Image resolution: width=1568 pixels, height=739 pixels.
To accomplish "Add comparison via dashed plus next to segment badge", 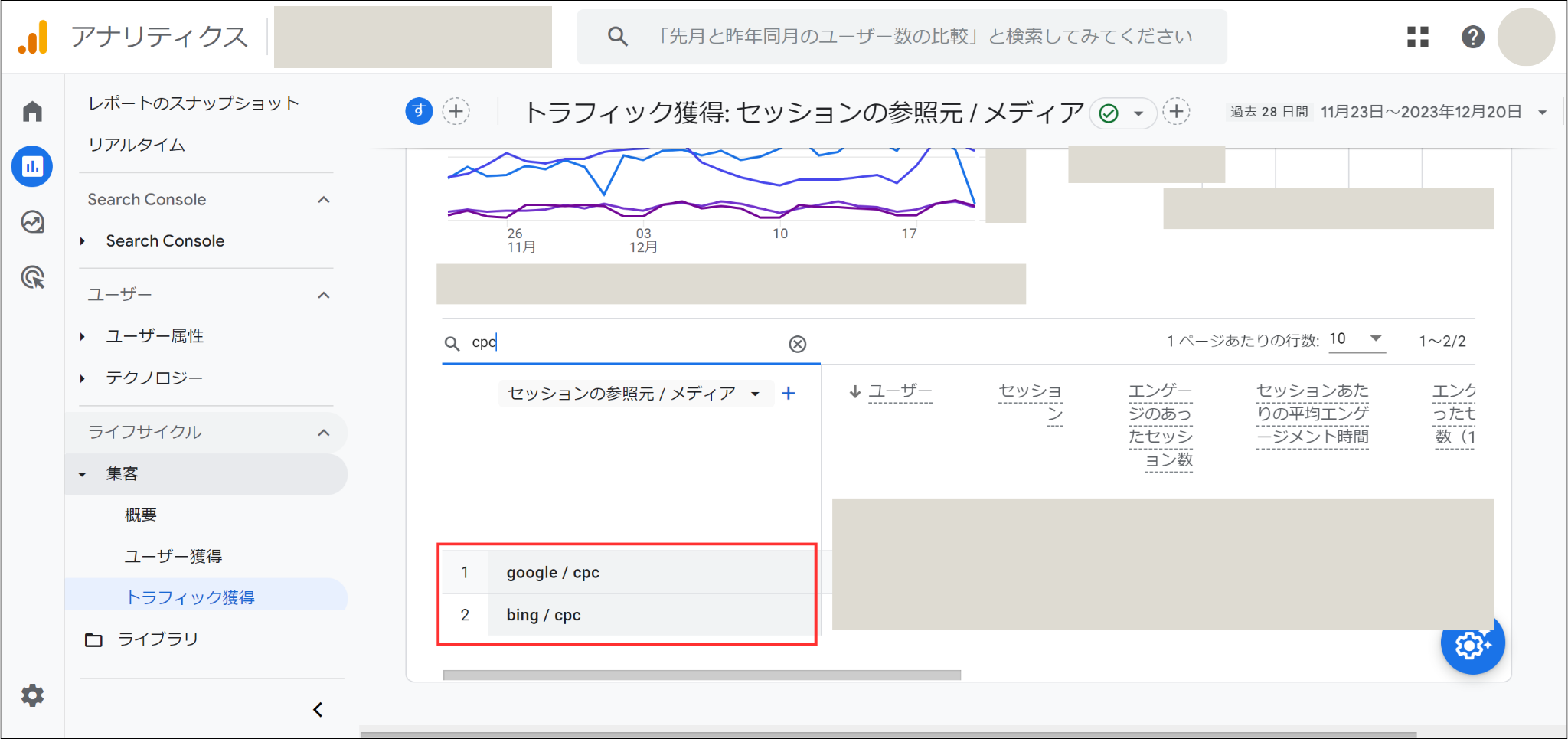I will click(x=456, y=112).
